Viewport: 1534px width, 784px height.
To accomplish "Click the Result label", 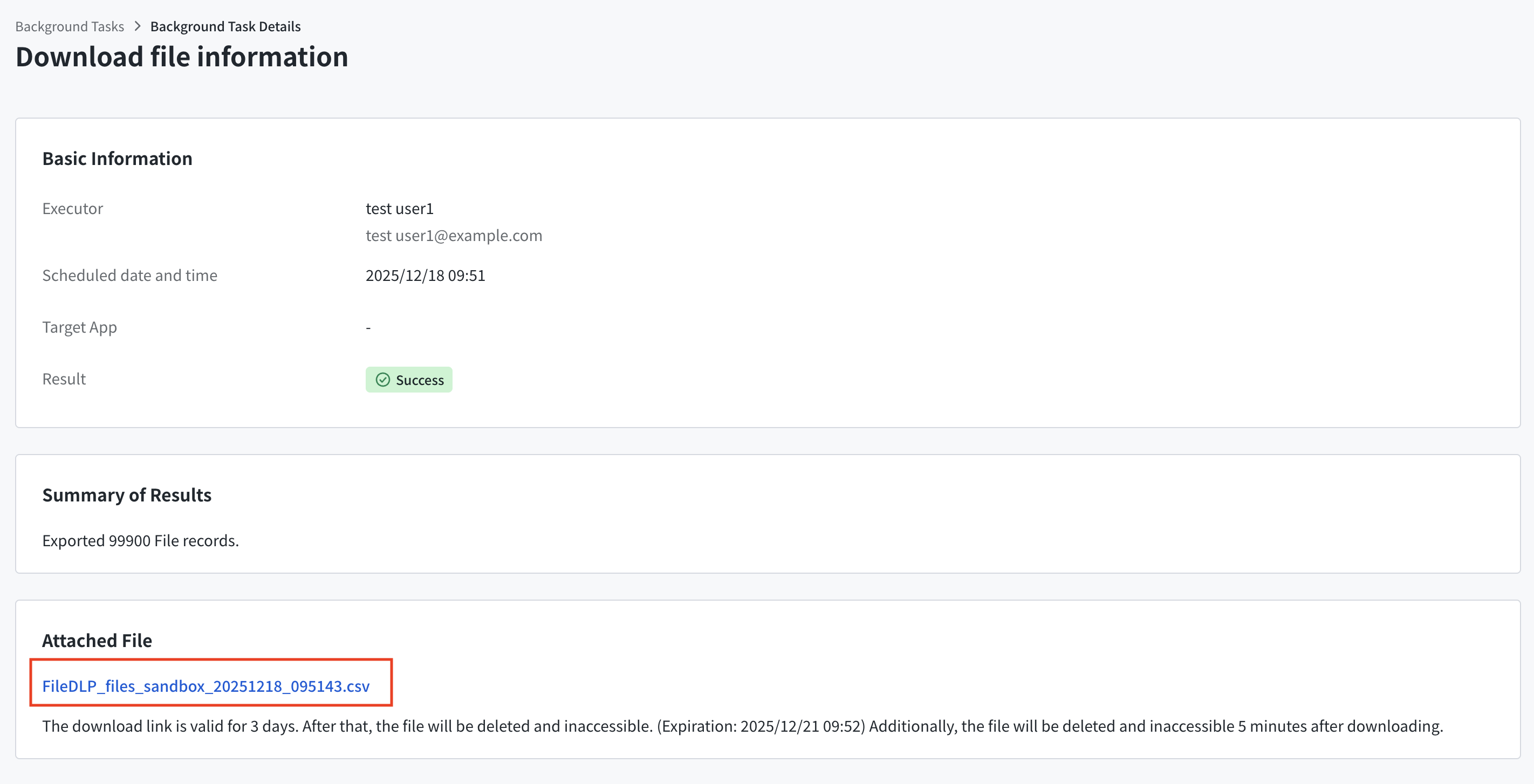I will [64, 379].
